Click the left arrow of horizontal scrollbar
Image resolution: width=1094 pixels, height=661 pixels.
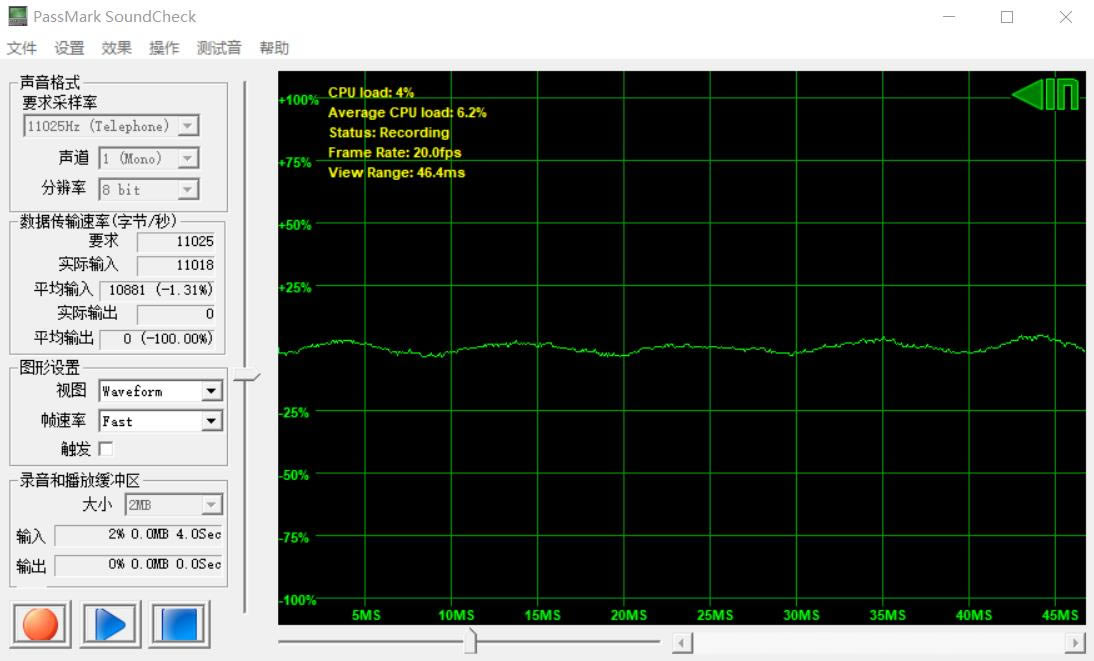pos(682,642)
